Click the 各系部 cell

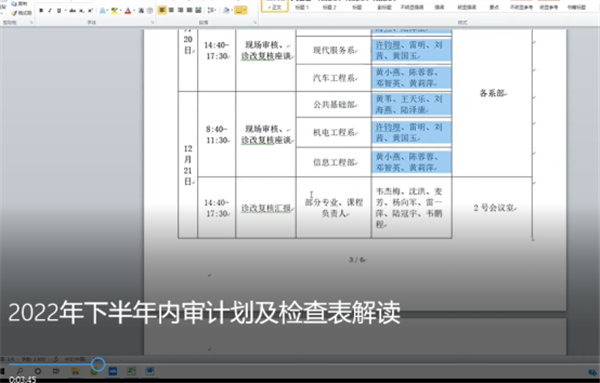click(492, 93)
